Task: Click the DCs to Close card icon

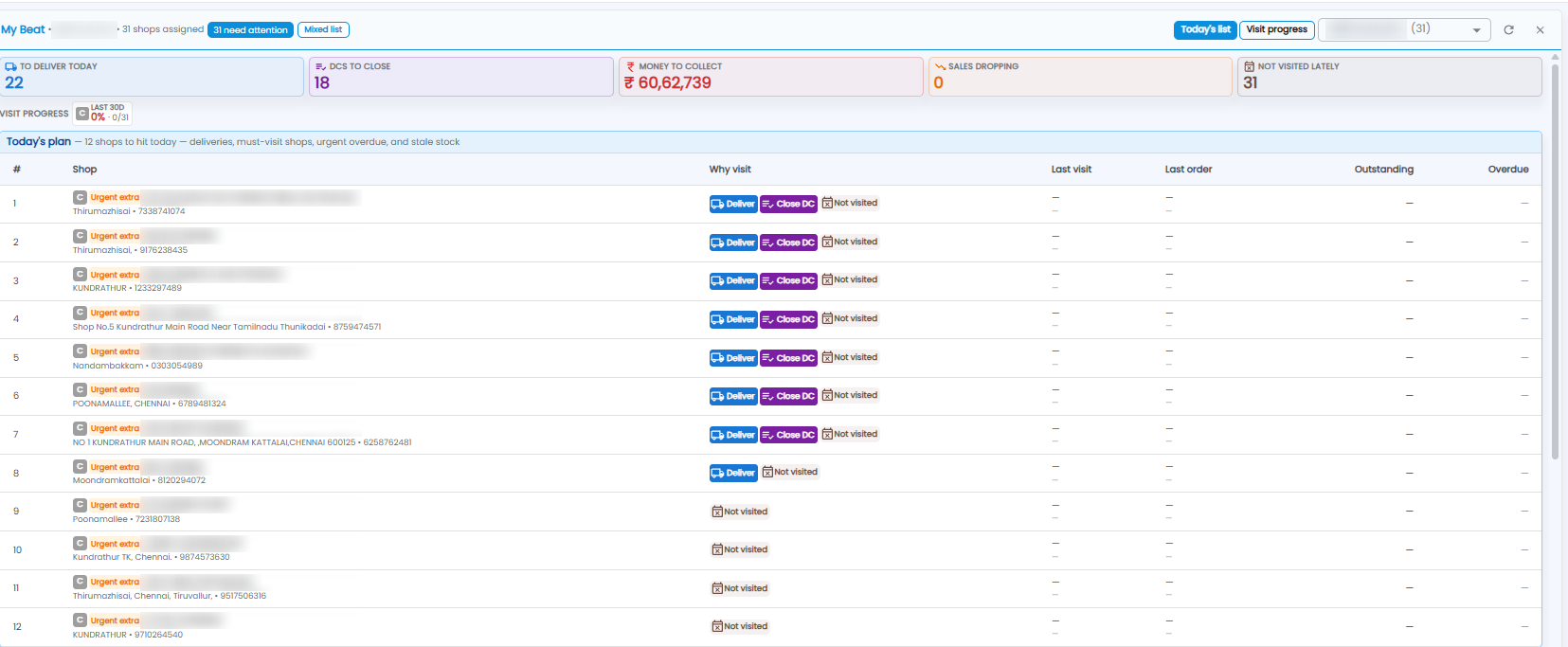Action: click(320, 66)
